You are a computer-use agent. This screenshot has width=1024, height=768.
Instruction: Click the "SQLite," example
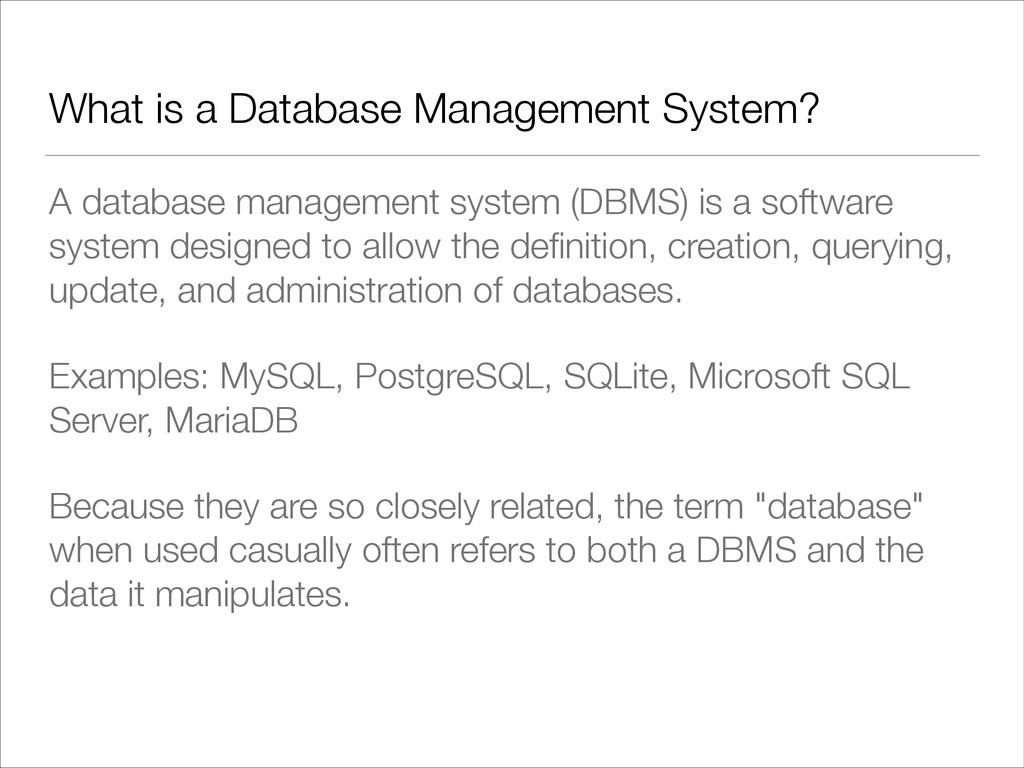pos(620,377)
